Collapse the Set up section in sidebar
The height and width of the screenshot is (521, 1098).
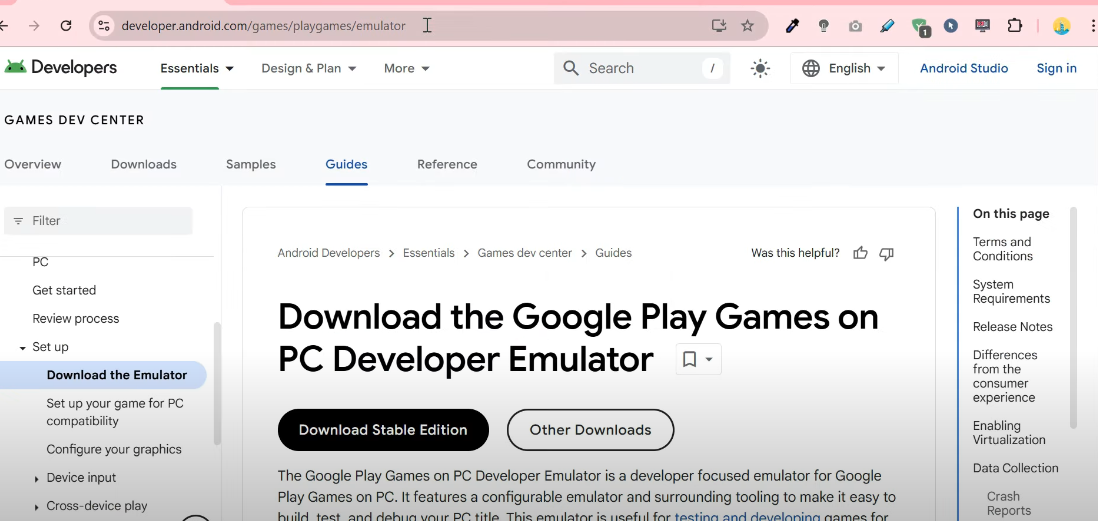23,347
